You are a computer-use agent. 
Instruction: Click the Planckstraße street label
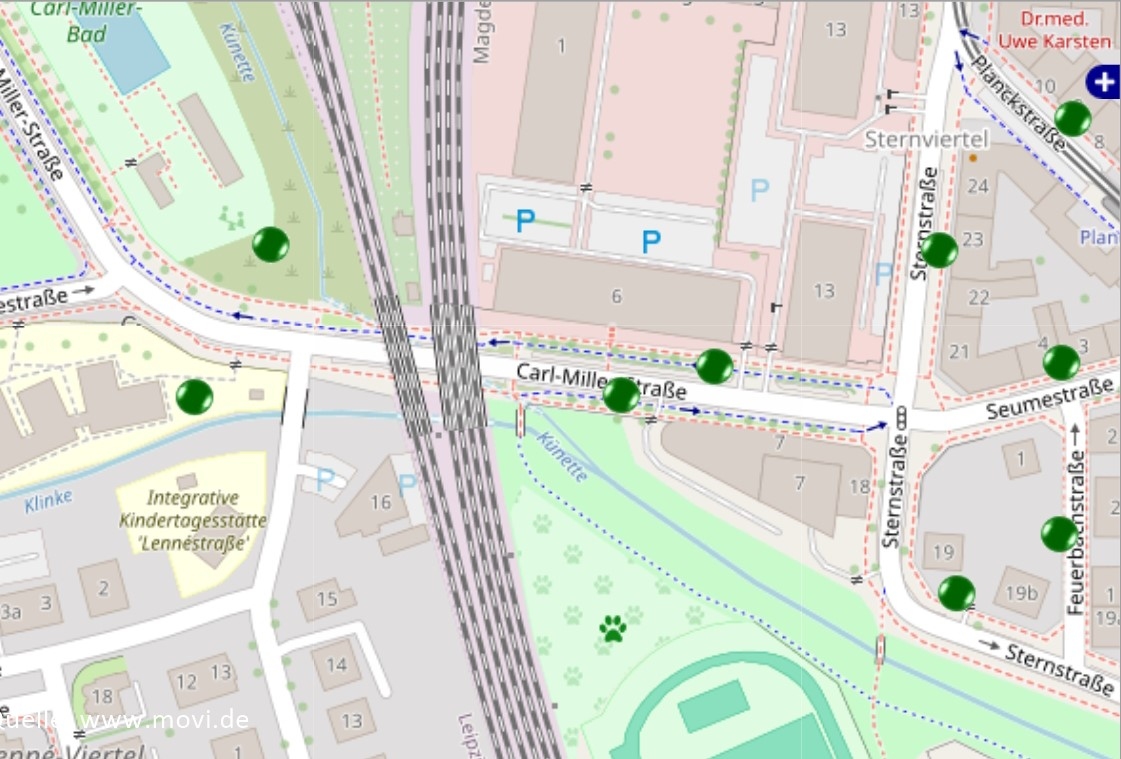click(1019, 104)
